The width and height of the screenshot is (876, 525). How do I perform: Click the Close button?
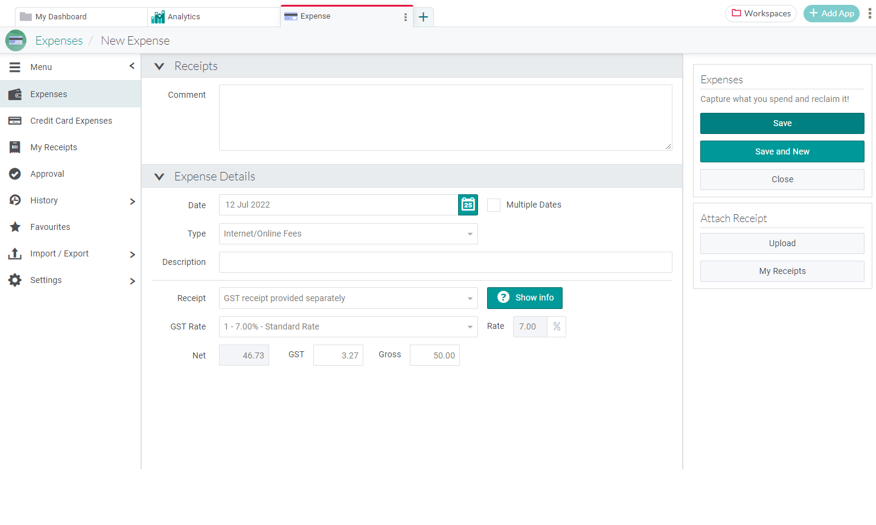(782, 179)
